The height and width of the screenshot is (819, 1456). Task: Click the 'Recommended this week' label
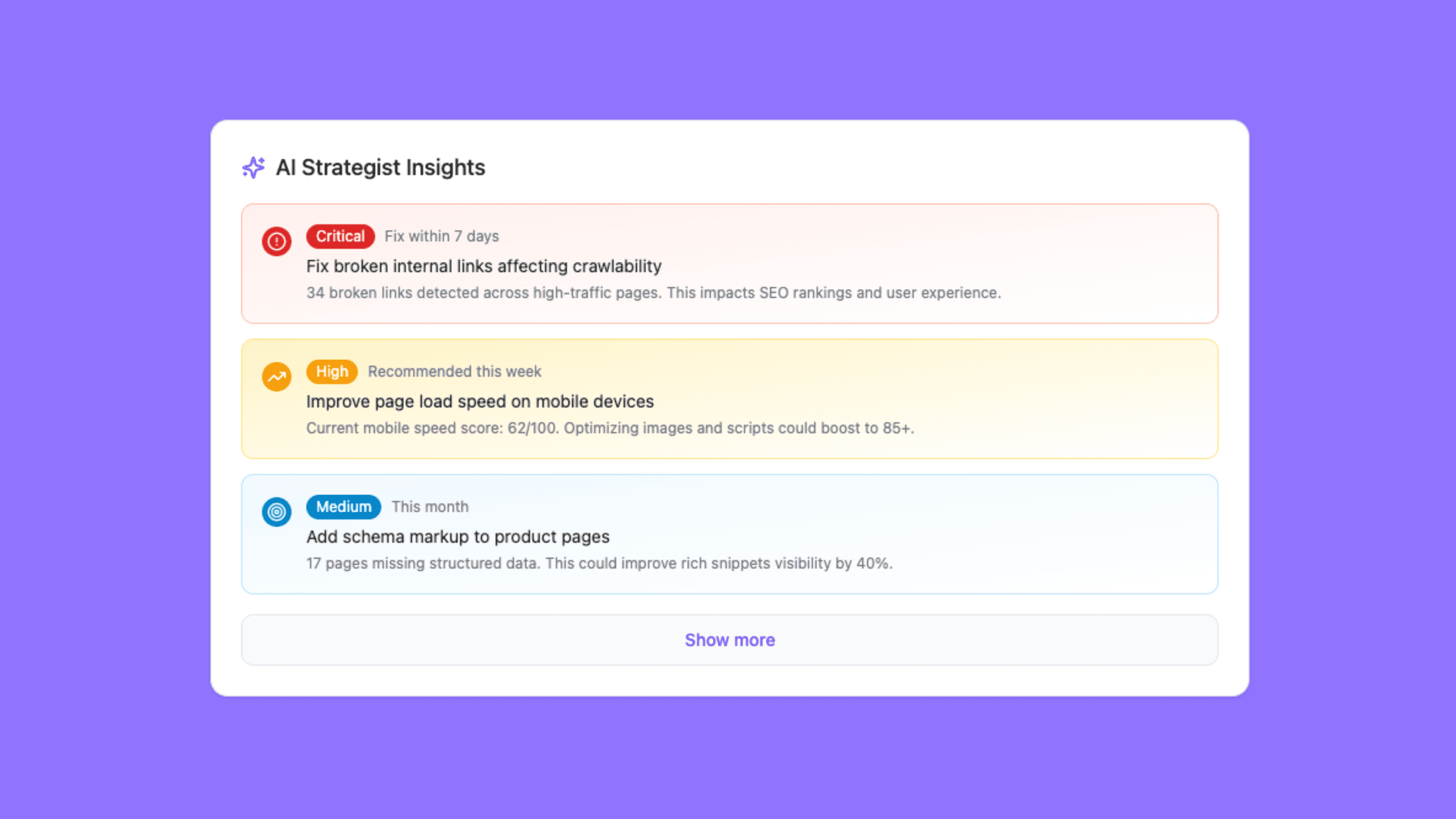pos(454,371)
